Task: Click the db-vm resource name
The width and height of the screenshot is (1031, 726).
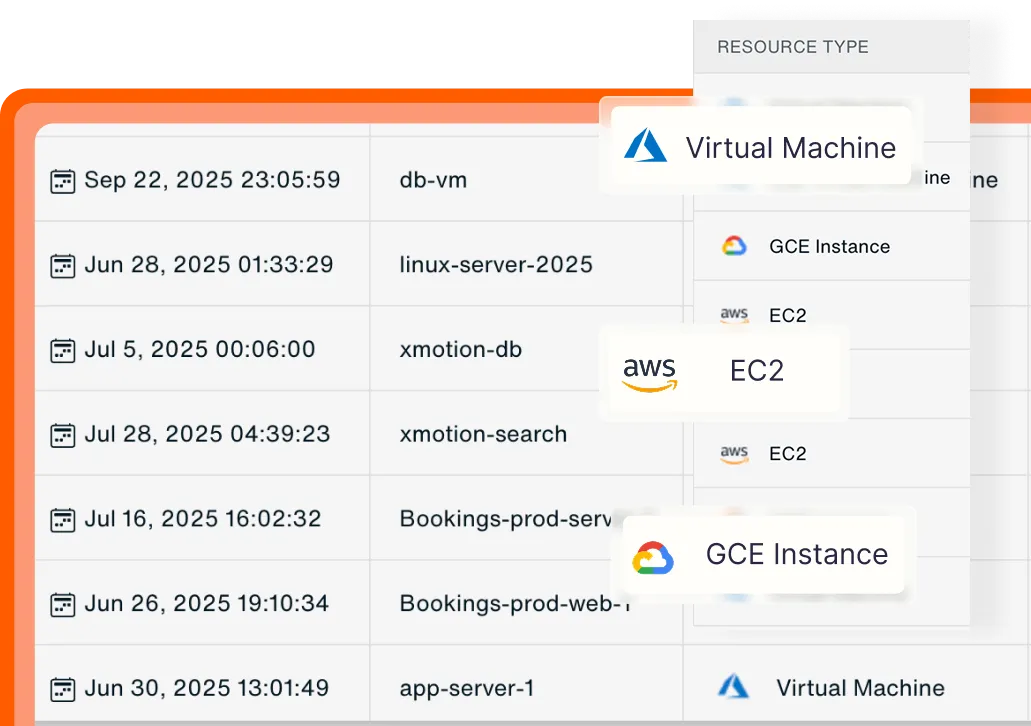Action: (433, 180)
